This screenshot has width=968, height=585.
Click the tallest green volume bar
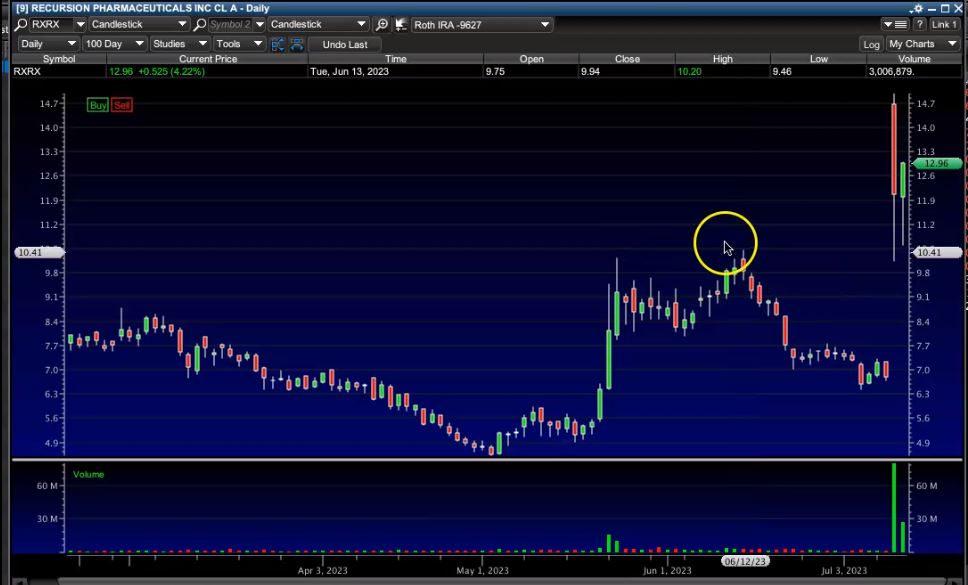coord(893,507)
